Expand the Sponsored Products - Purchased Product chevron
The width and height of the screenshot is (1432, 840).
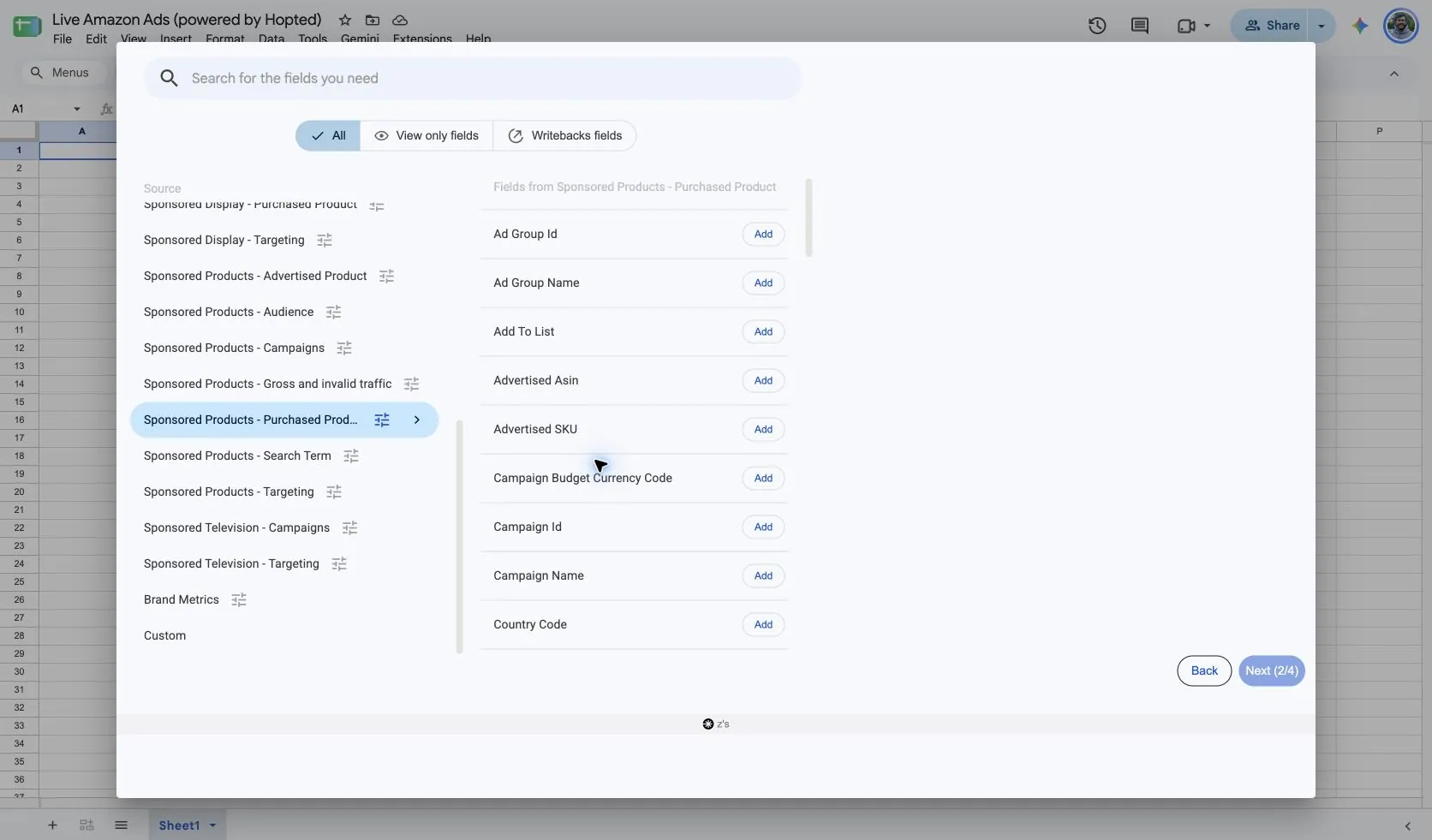tap(417, 420)
